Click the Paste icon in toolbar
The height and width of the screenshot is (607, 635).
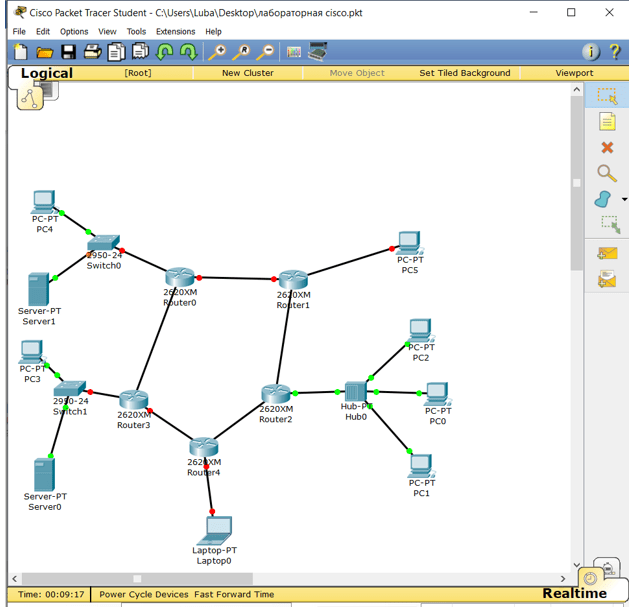point(141,51)
